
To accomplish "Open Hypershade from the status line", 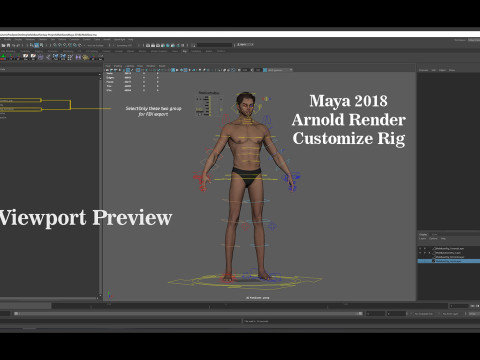I will (168, 45).
